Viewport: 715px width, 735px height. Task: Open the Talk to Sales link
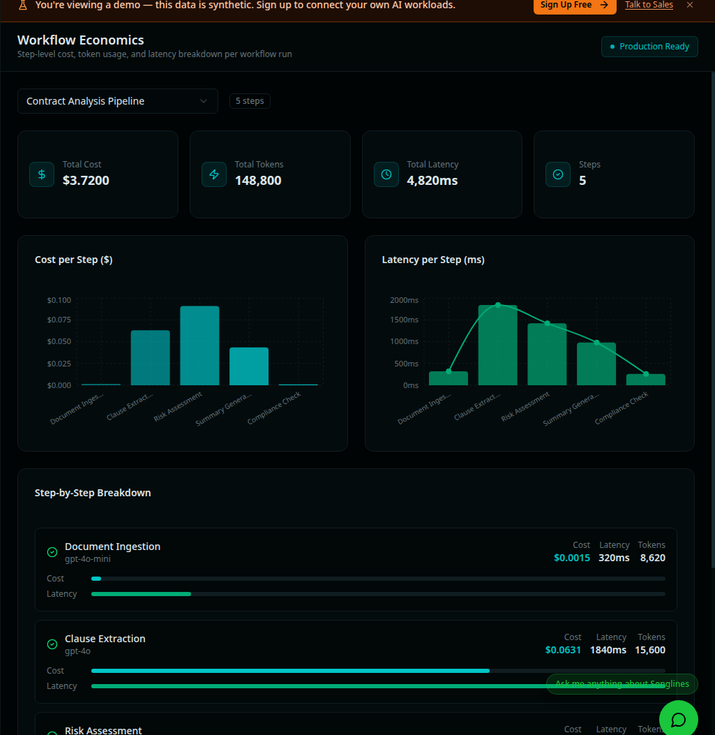648,5
